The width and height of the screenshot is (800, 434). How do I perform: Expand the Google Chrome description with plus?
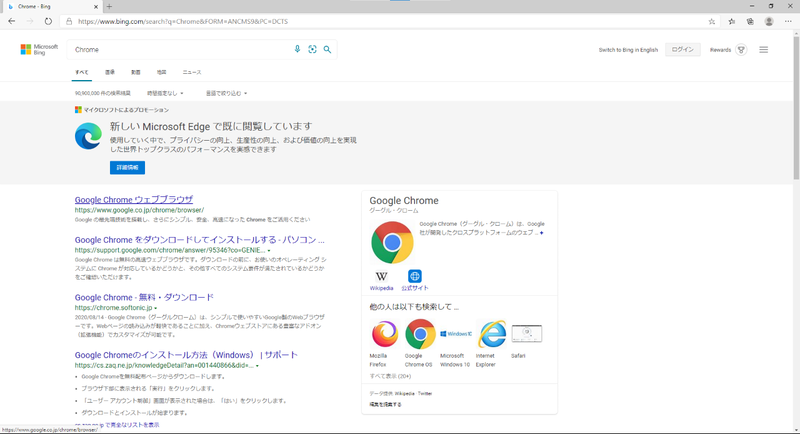(542, 233)
